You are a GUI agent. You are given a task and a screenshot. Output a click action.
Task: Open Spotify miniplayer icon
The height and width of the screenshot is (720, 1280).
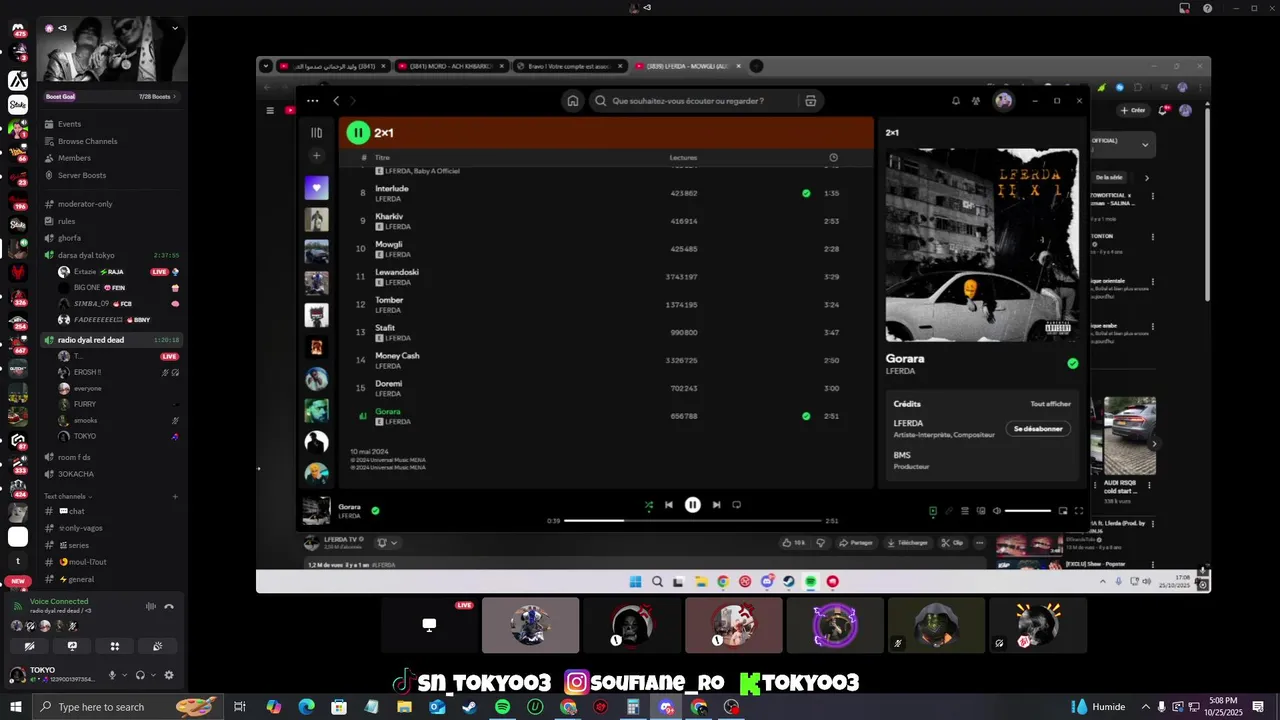tap(1063, 511)
